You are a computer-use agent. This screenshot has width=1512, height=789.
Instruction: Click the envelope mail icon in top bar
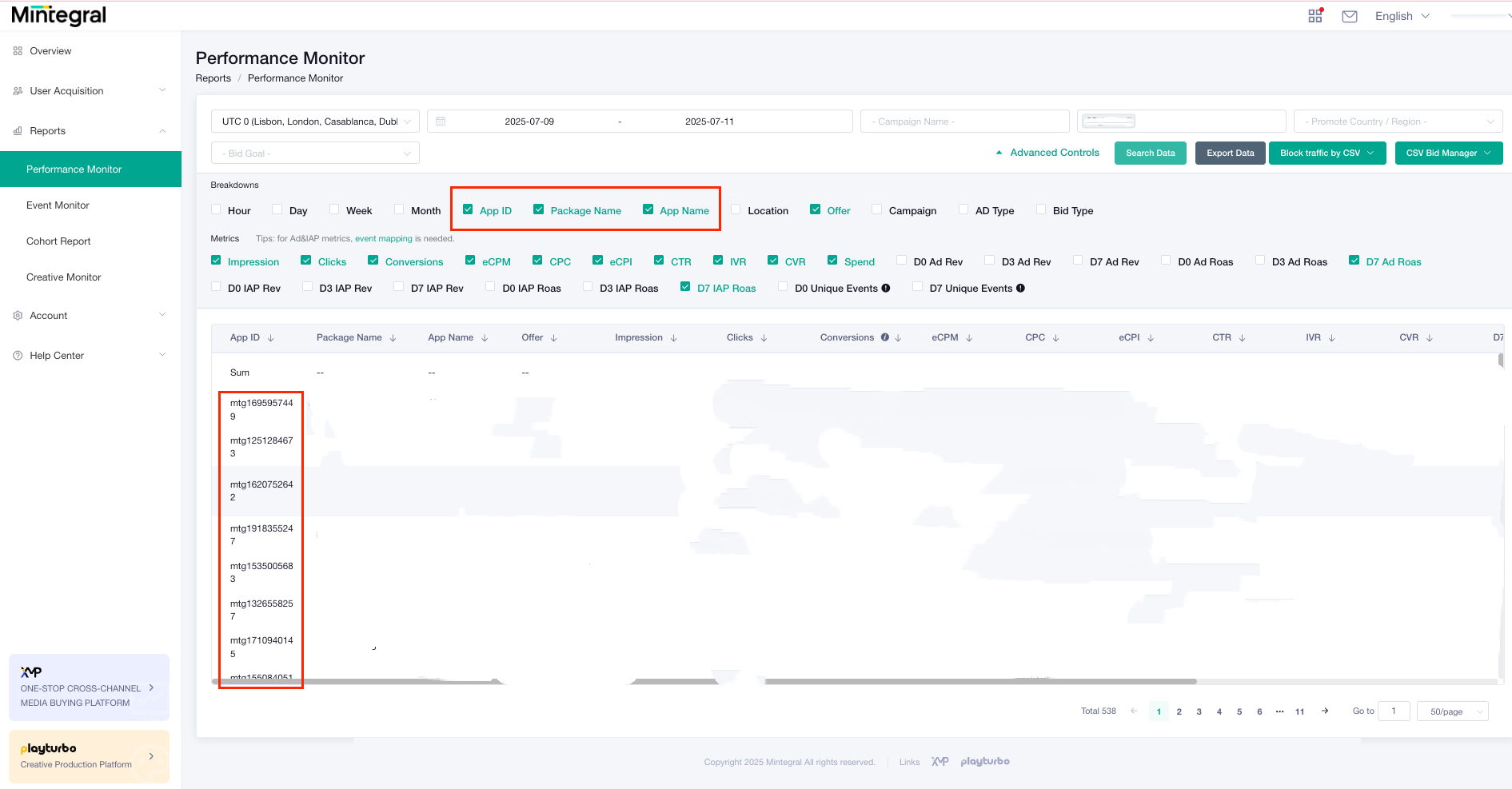(x=1349, y=15)
